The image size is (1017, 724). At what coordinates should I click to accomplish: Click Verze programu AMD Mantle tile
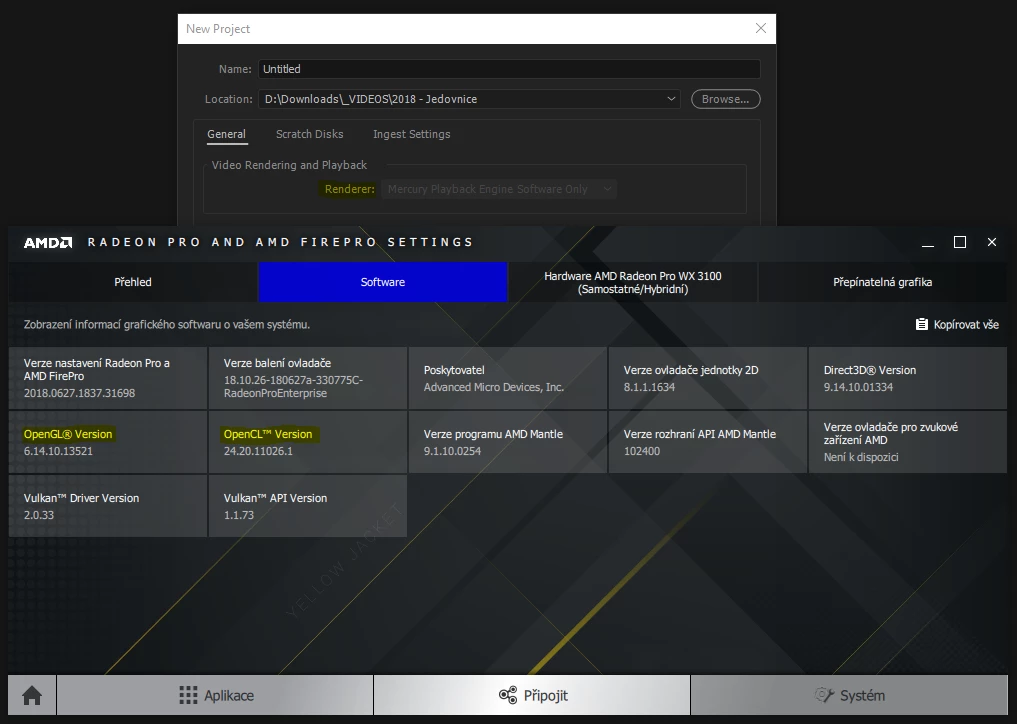pyautogui.click(x=508, y=442)
